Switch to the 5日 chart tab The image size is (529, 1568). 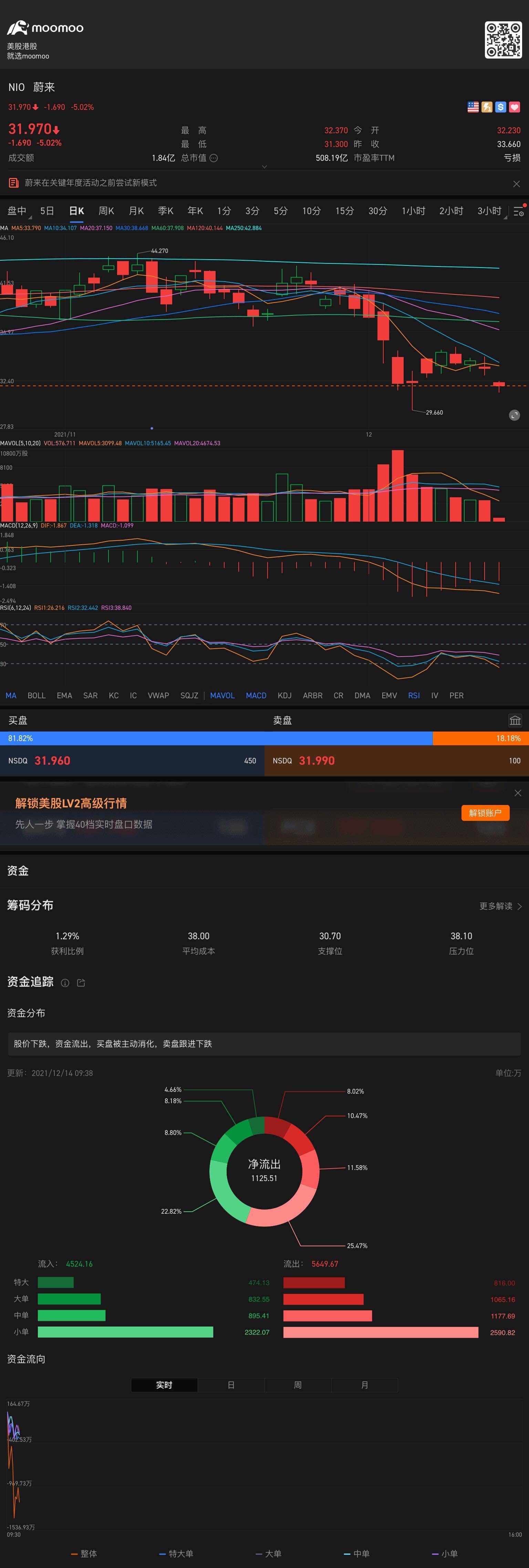47,211
